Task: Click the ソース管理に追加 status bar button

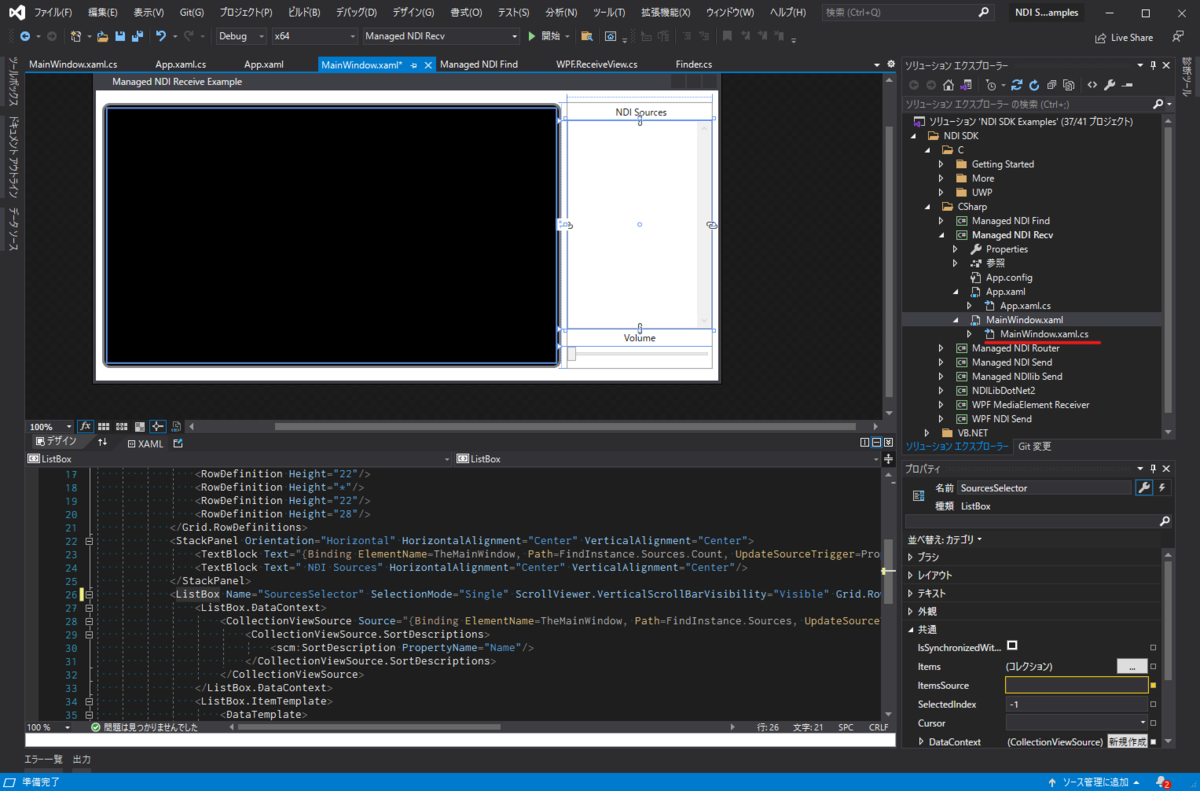Action: [1096, 782]
